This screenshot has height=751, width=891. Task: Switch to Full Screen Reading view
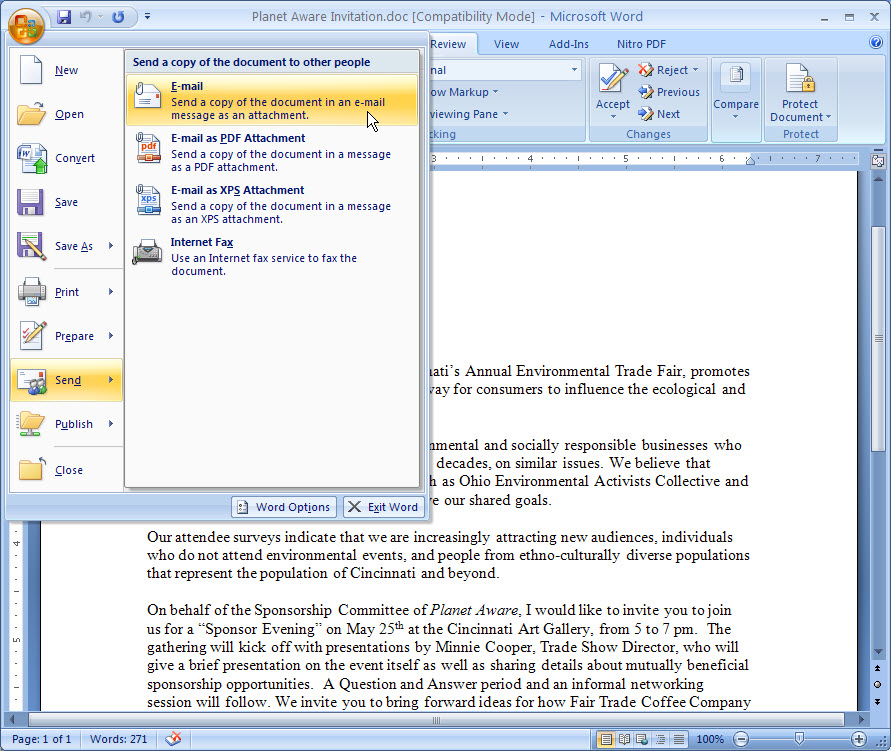tap(624, 739)
